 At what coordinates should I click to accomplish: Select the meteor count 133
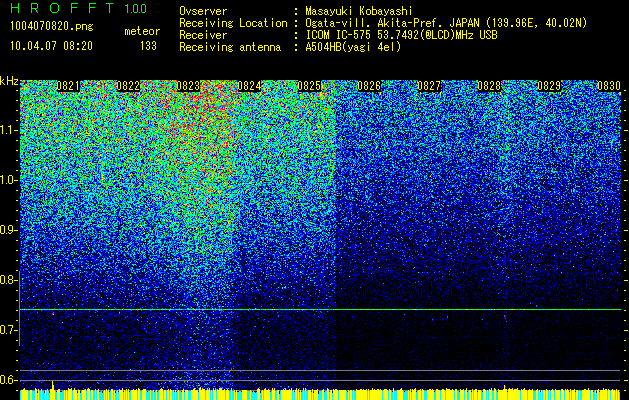click(148, 46)
